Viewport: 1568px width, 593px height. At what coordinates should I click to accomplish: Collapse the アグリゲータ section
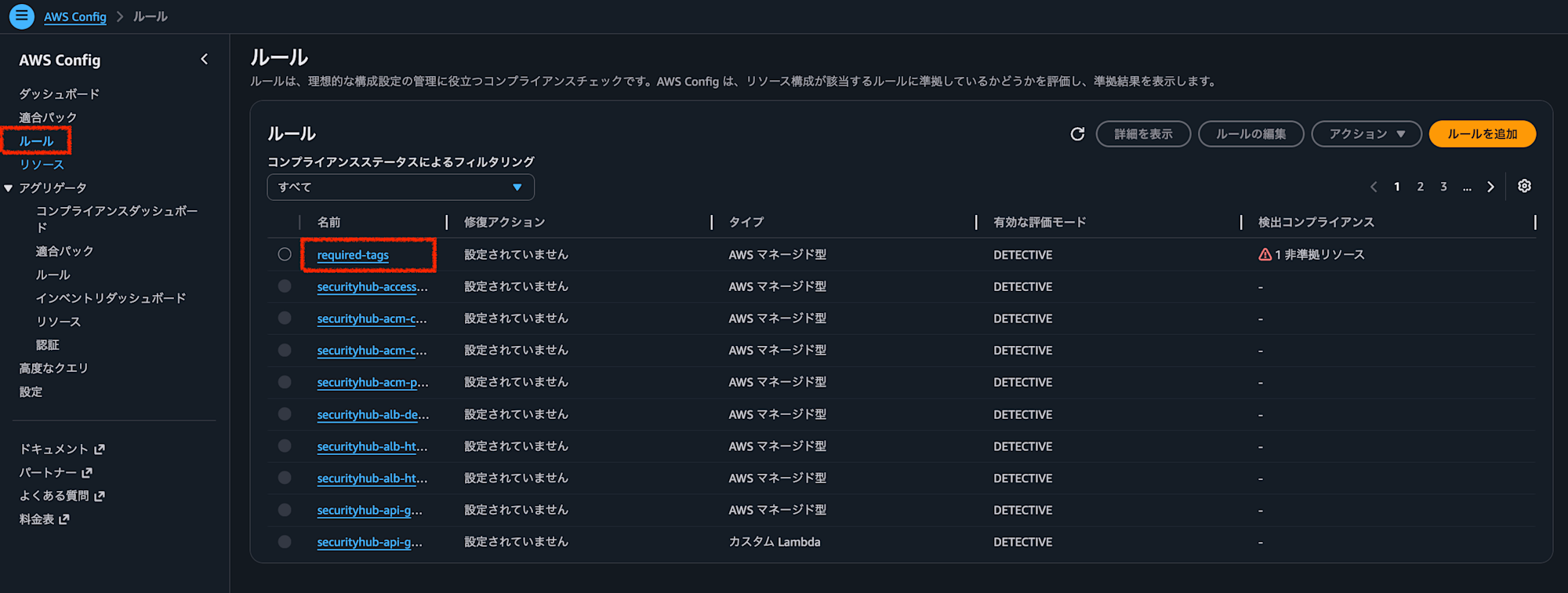[9, 188]
